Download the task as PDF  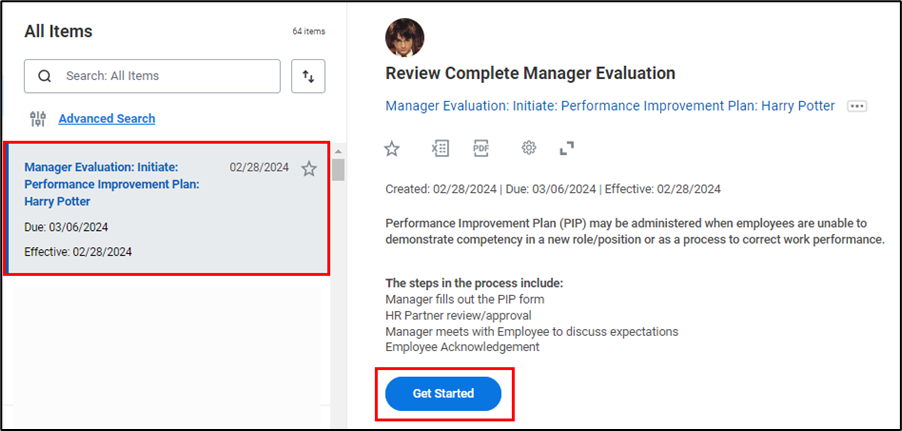click(x=481, y=148)
